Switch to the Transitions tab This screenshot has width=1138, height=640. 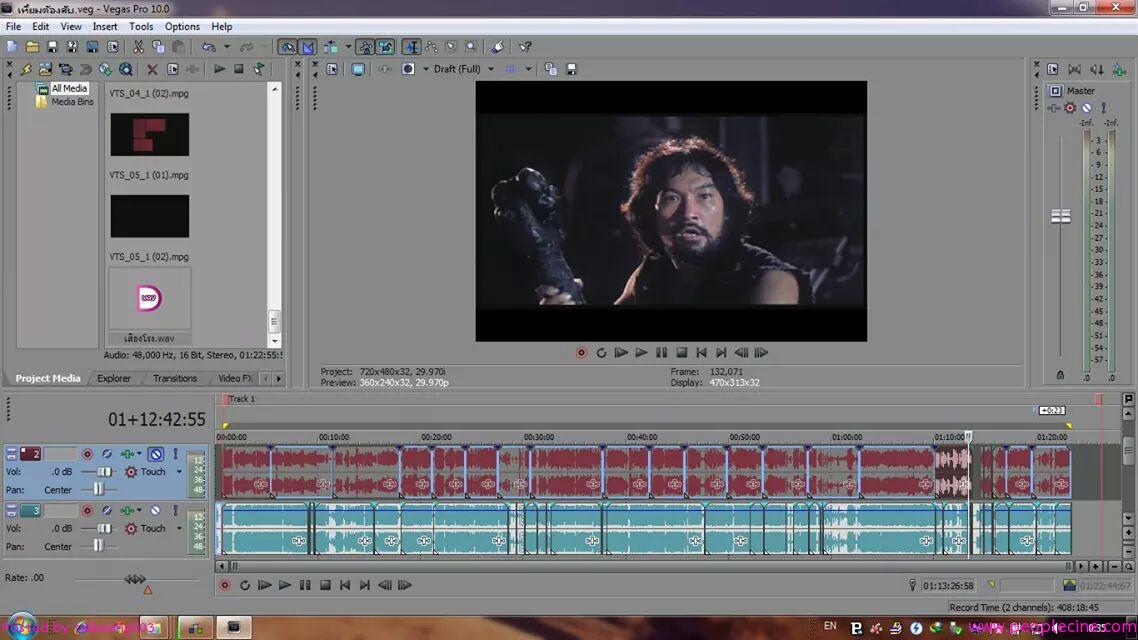tap(175, 378)
